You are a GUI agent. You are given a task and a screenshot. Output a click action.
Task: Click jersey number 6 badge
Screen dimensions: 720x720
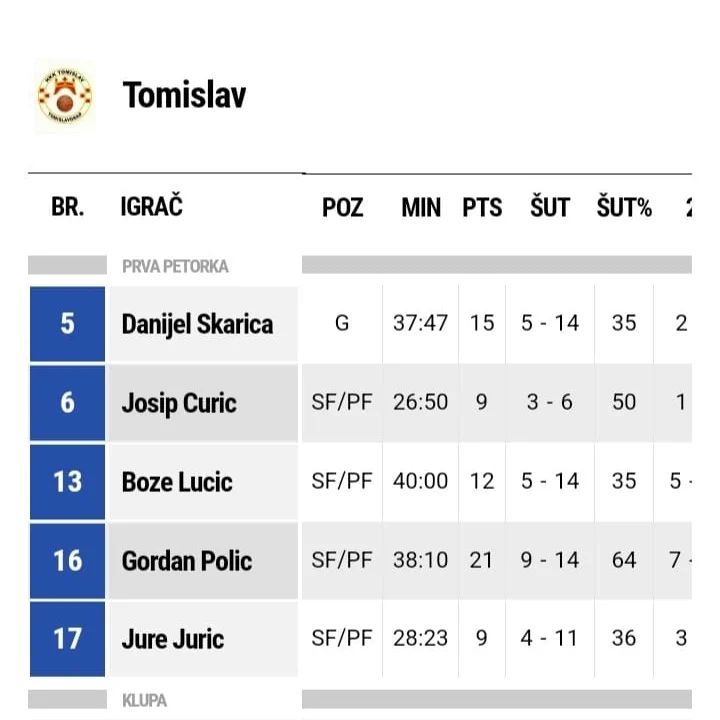pyautogui.click(x=67, y=403)
